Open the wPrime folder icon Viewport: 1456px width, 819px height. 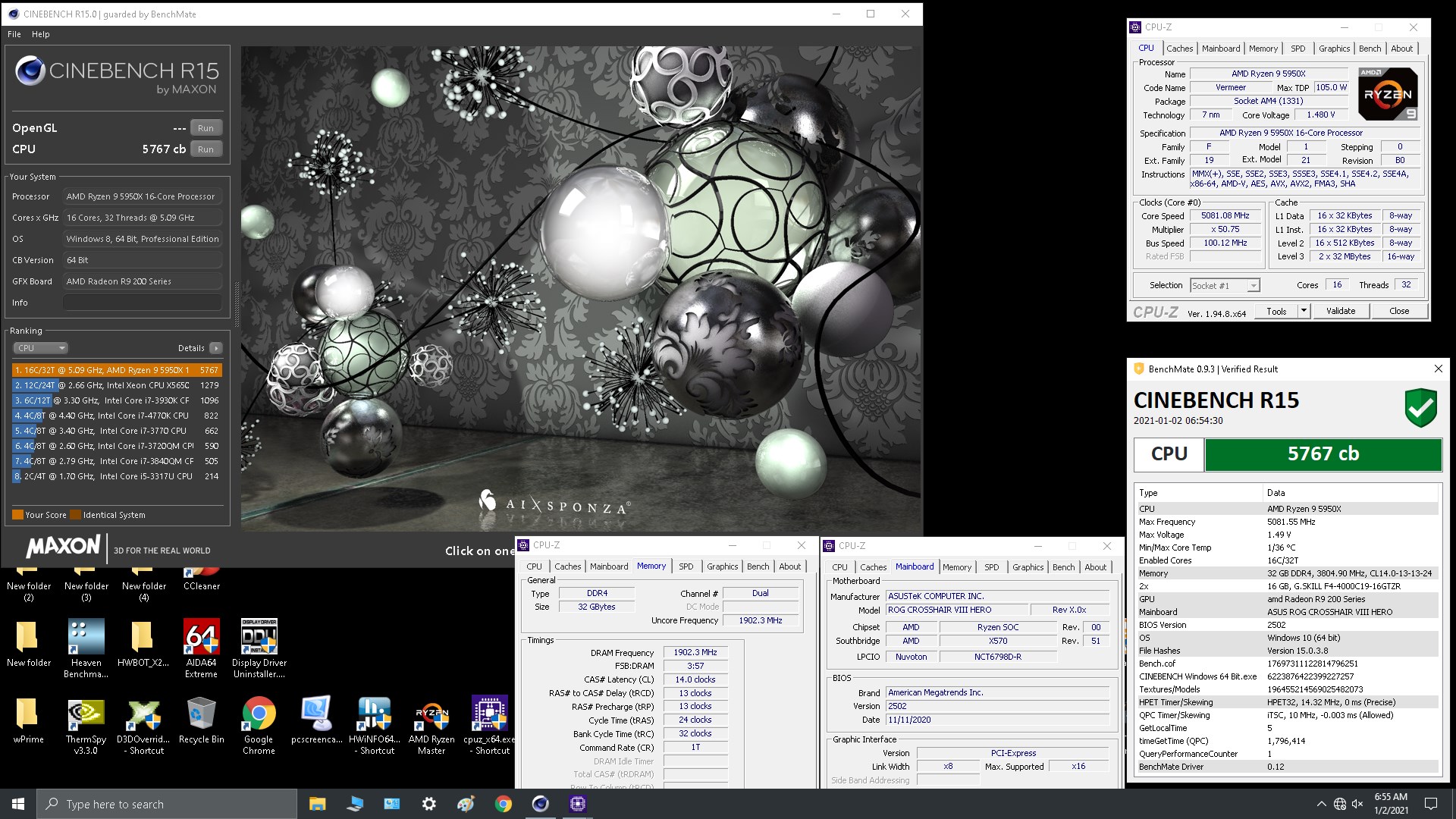tap(28, 720)
